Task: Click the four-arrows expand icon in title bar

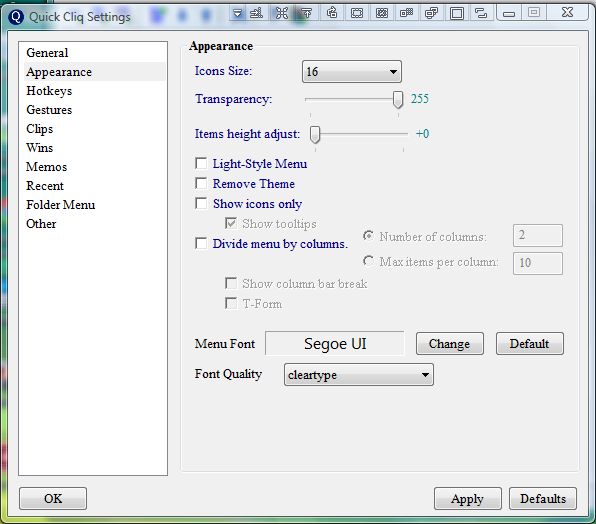Action: coord(282,14)
